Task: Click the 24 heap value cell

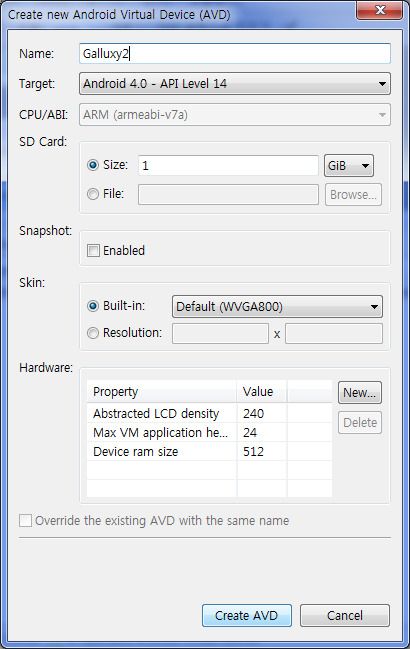Action: tap(262, 432)
